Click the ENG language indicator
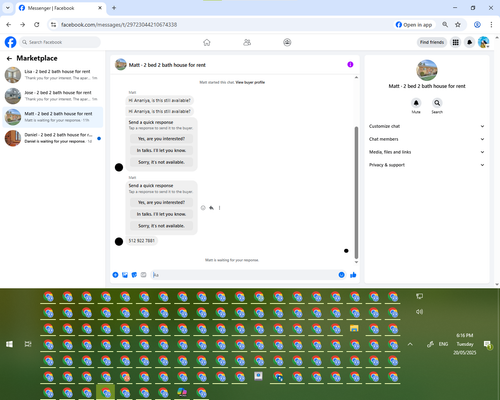This screenshot has width=500, height=400. pyautogui.click(x=443, y=344)
